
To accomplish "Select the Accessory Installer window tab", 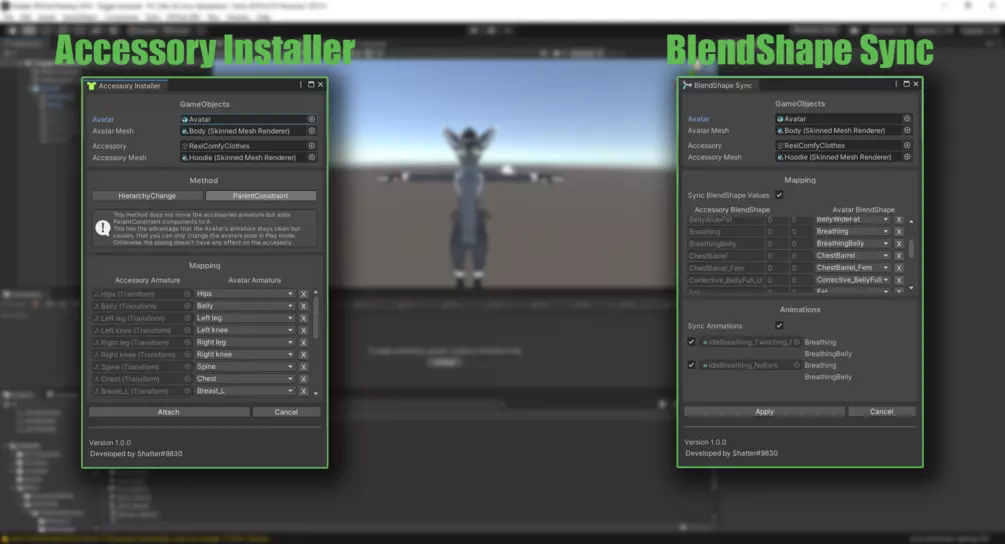I will (x=124, y=86).
